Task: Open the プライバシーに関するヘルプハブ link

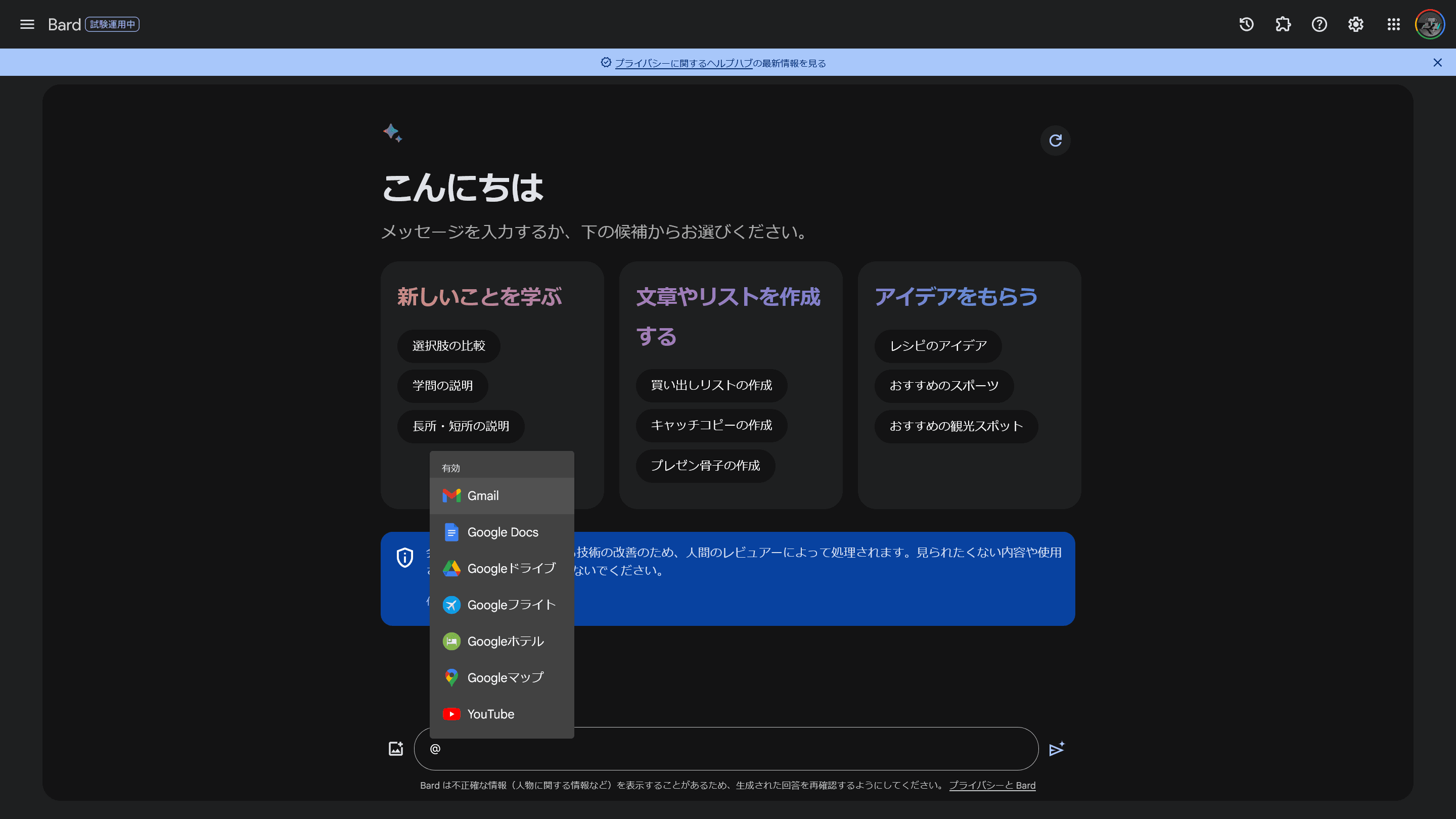Action: (684, 63)
